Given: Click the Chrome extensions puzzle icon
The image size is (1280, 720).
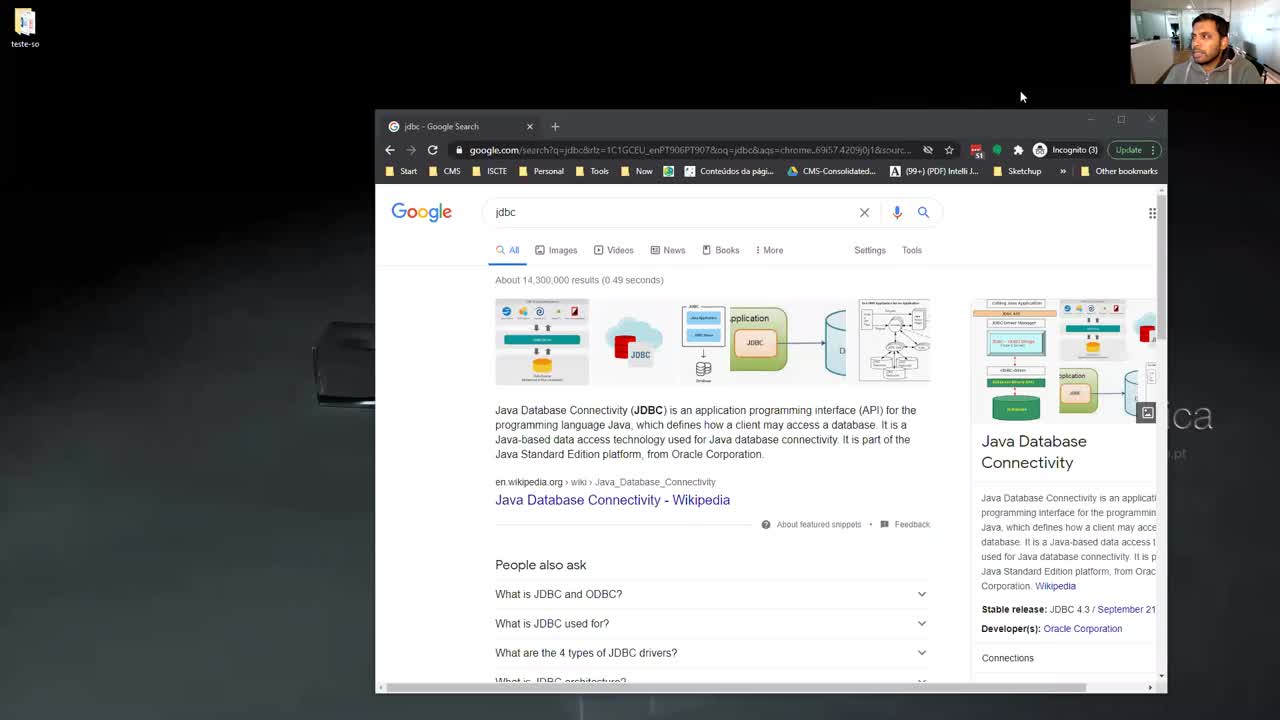Looking at the screenshot, I should (x=1018, y=149).
